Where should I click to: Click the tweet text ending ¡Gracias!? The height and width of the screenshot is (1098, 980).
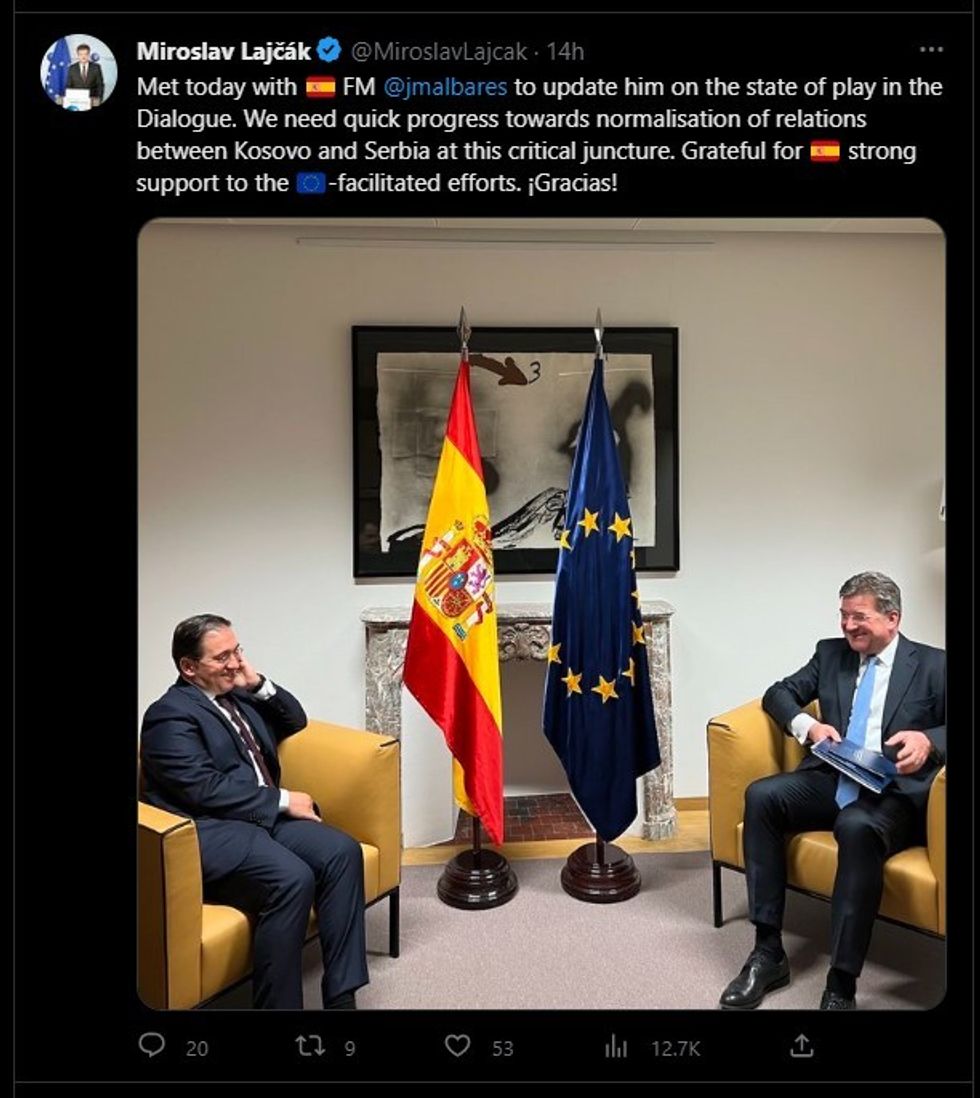(539, 135)
